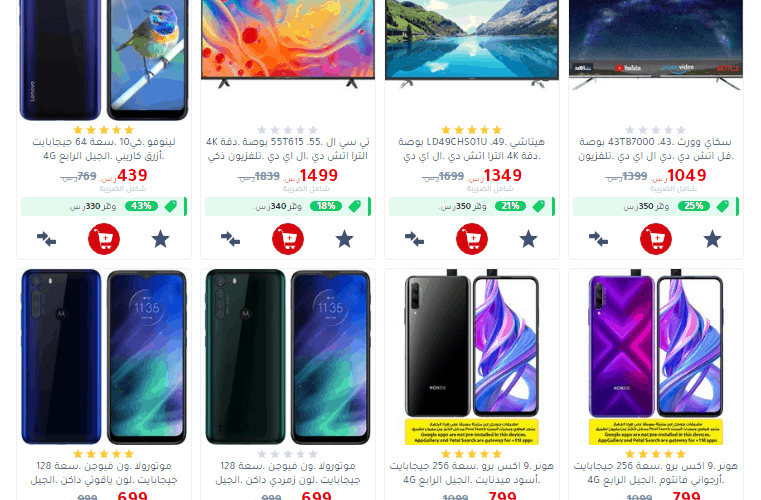The height and width of the screenshot is (500, 761).
Task: Open Motorola One Fusion emerald green image
Action: coord(288,357)
